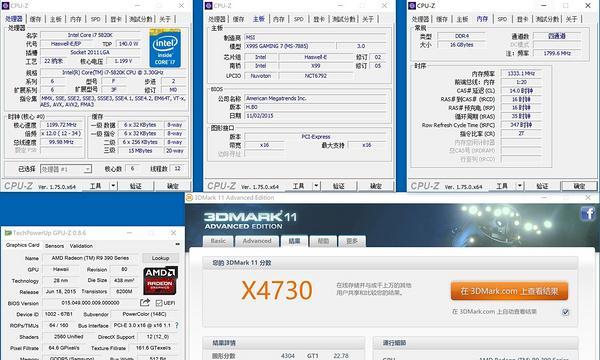Click the X4730 score text in 3DMark
Image resolution: width=600 pixels, height=360 pixels.
(277, 290)
